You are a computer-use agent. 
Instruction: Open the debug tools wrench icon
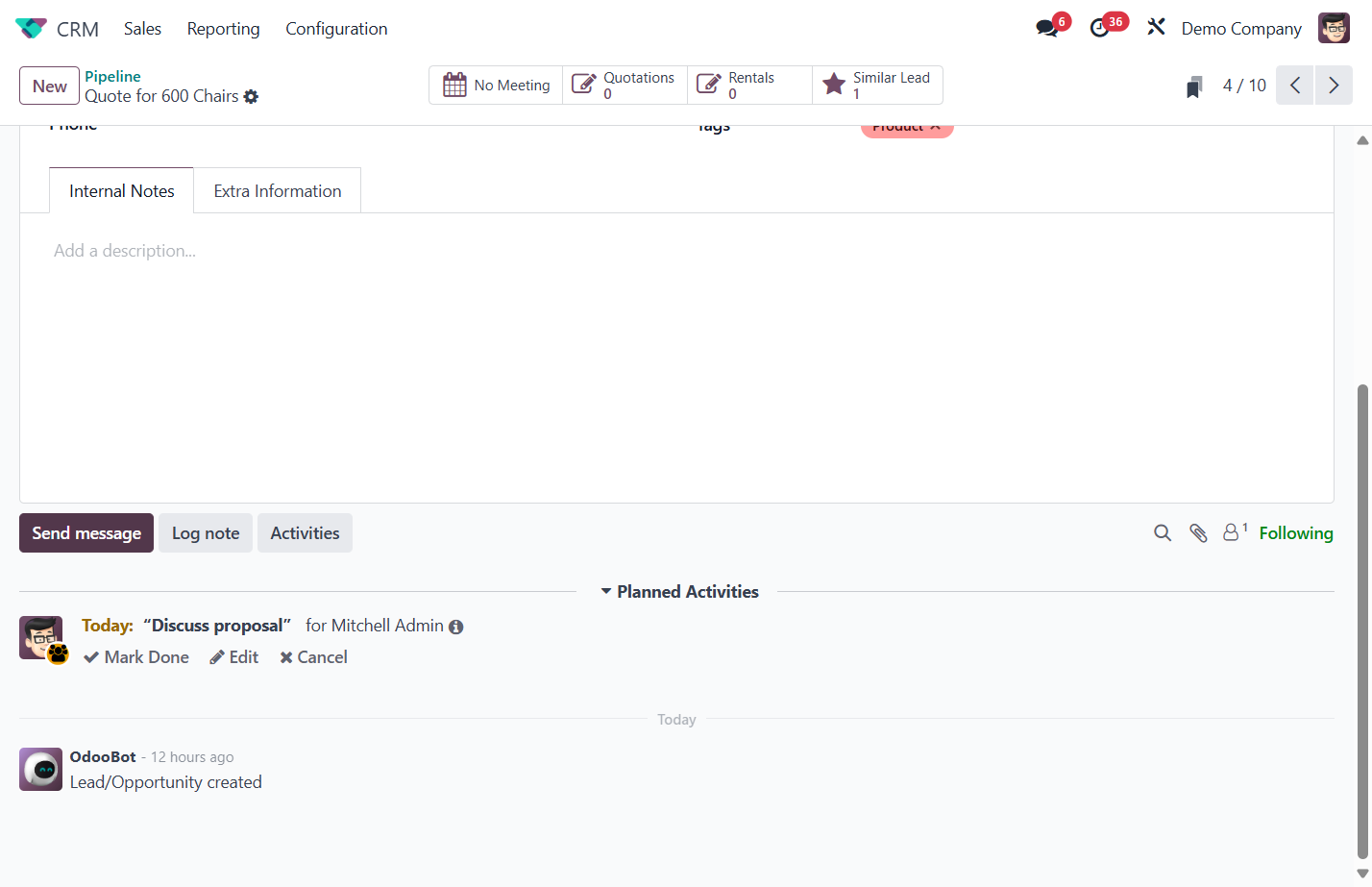[1156, 27]
